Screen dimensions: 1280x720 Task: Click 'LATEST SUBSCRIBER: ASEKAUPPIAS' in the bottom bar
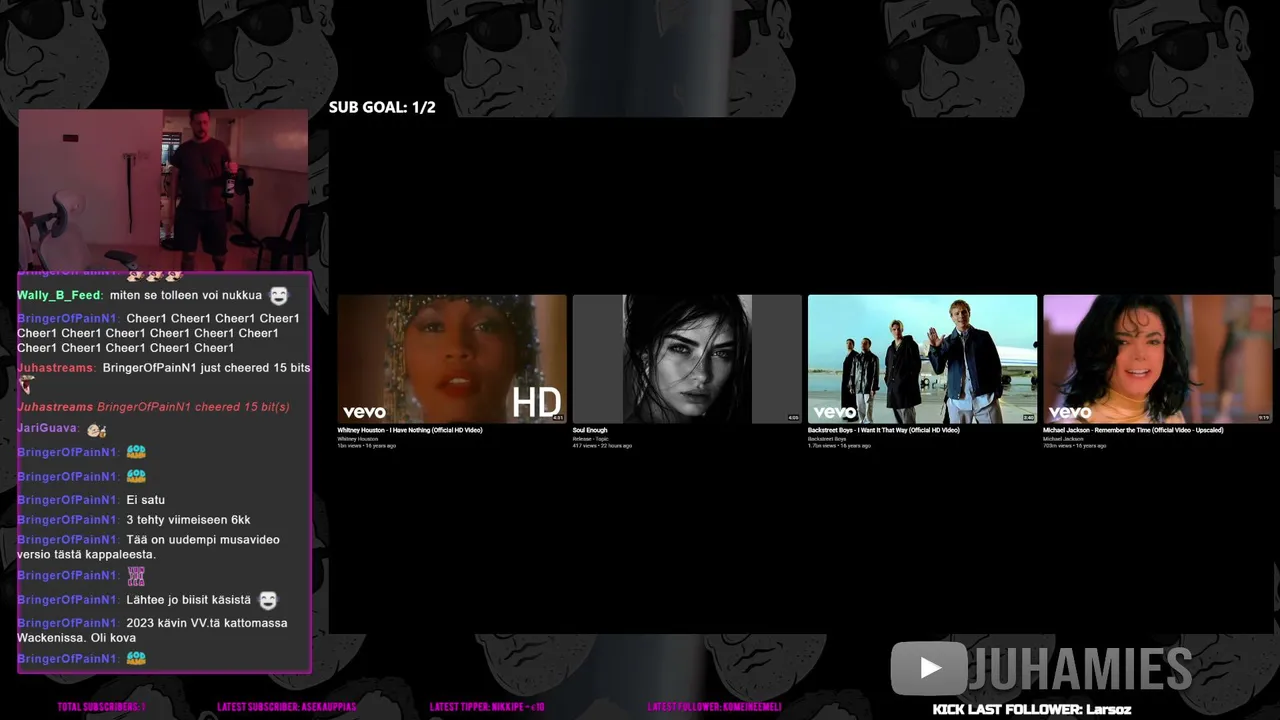click(286, 707)
